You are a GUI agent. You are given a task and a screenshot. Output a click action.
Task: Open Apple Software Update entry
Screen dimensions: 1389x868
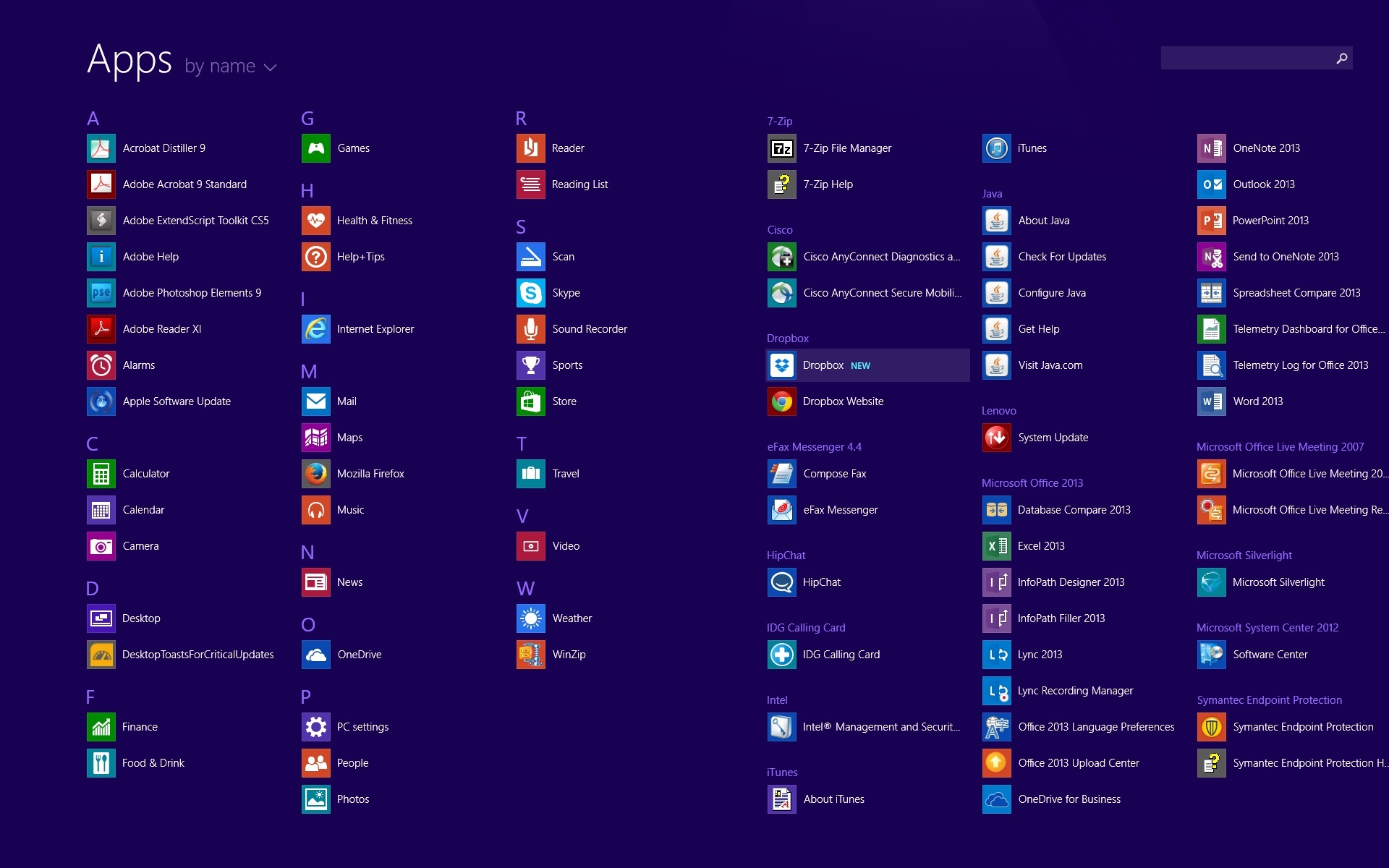pos(159,401)
